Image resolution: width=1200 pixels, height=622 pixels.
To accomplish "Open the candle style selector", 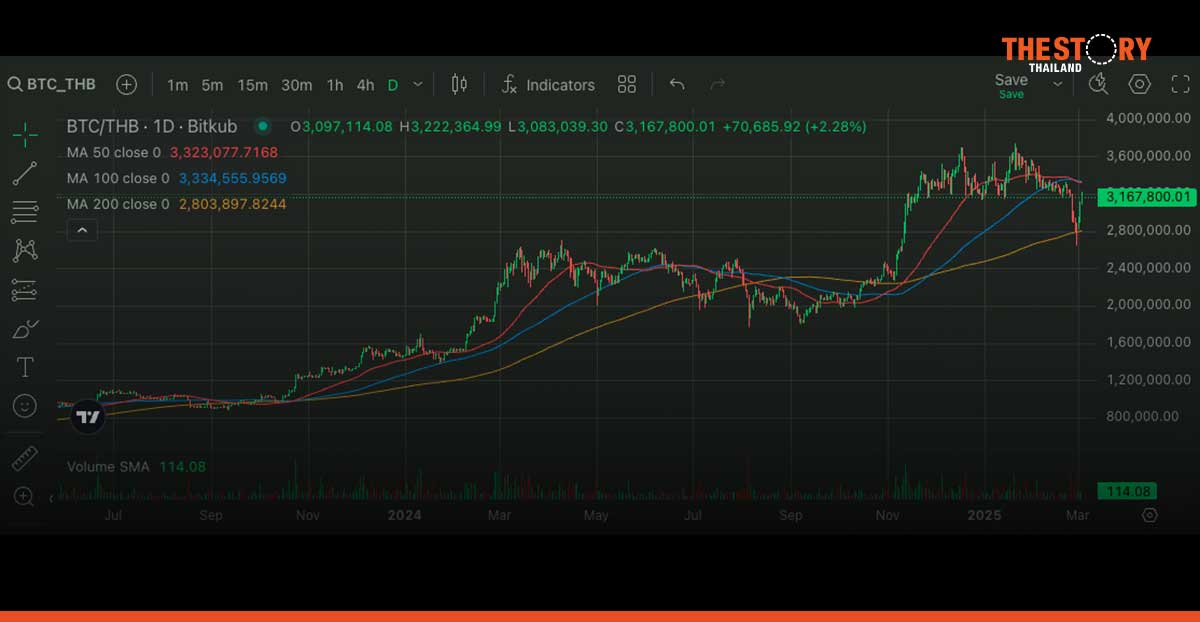I will point(459,85).
